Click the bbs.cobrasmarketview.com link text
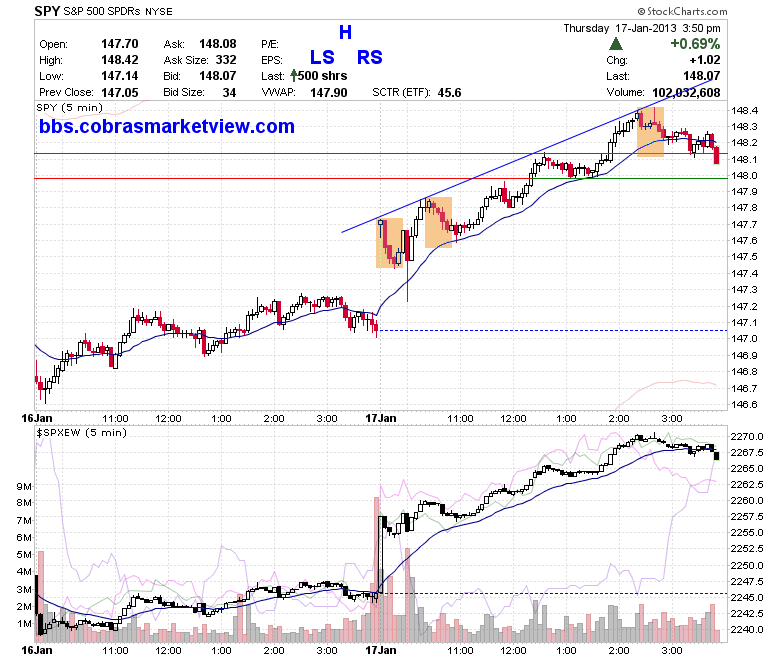 pos(167,126)
